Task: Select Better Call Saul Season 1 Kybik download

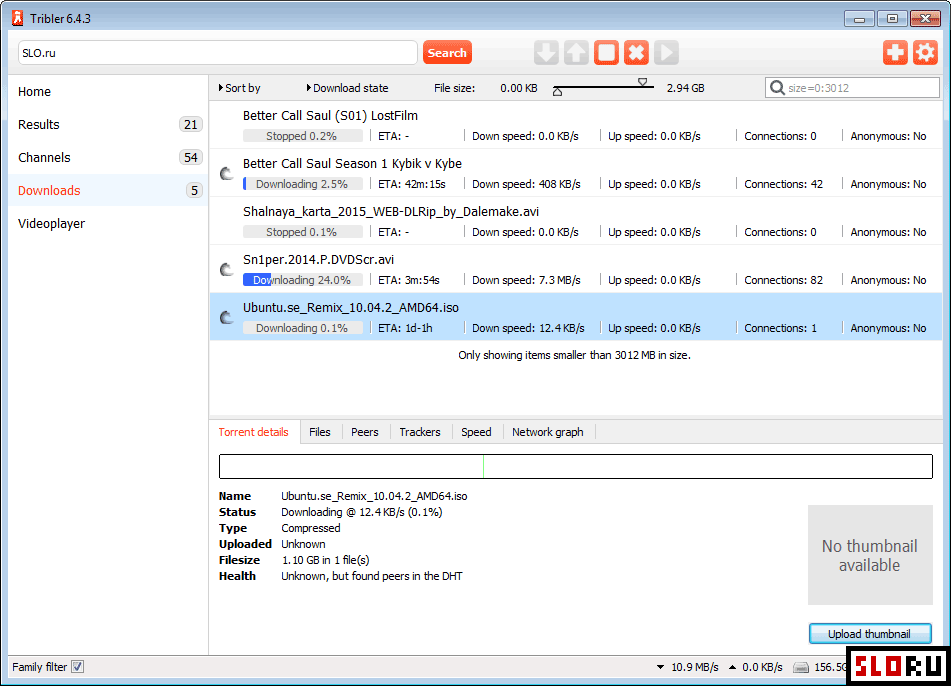Action: [576, 173]
